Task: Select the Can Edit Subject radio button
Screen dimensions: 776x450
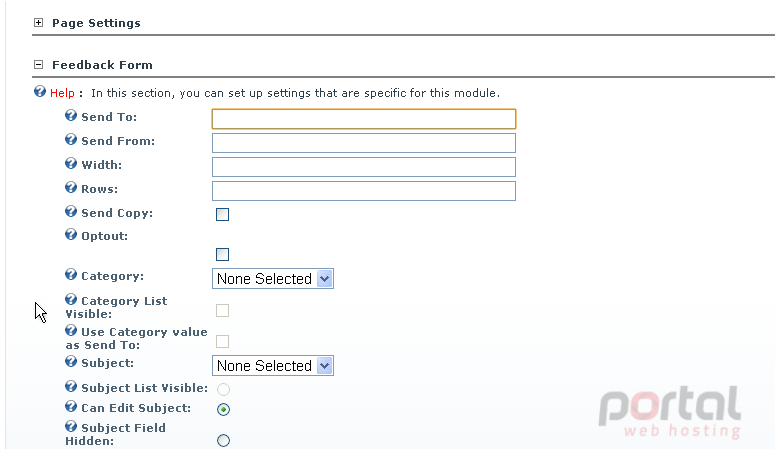Action: pos(223,409)
